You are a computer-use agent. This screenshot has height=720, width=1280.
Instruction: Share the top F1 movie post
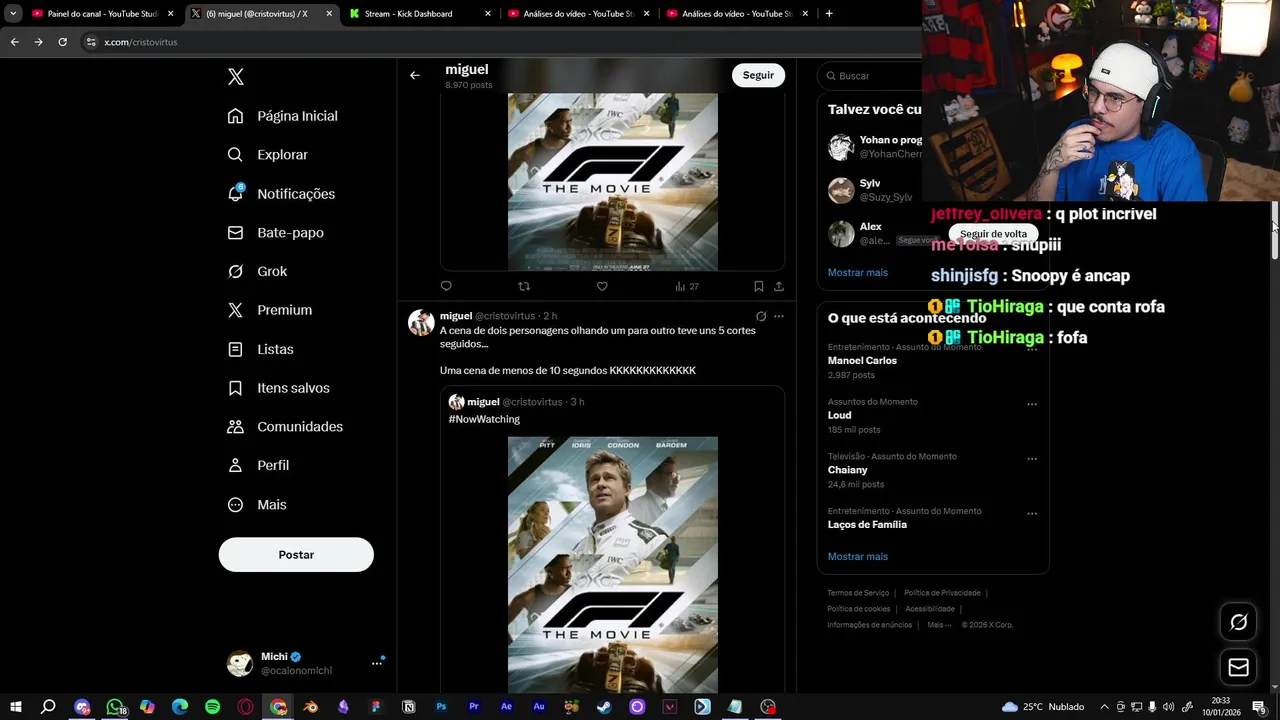pyautogui.click(x=779, y=286)
